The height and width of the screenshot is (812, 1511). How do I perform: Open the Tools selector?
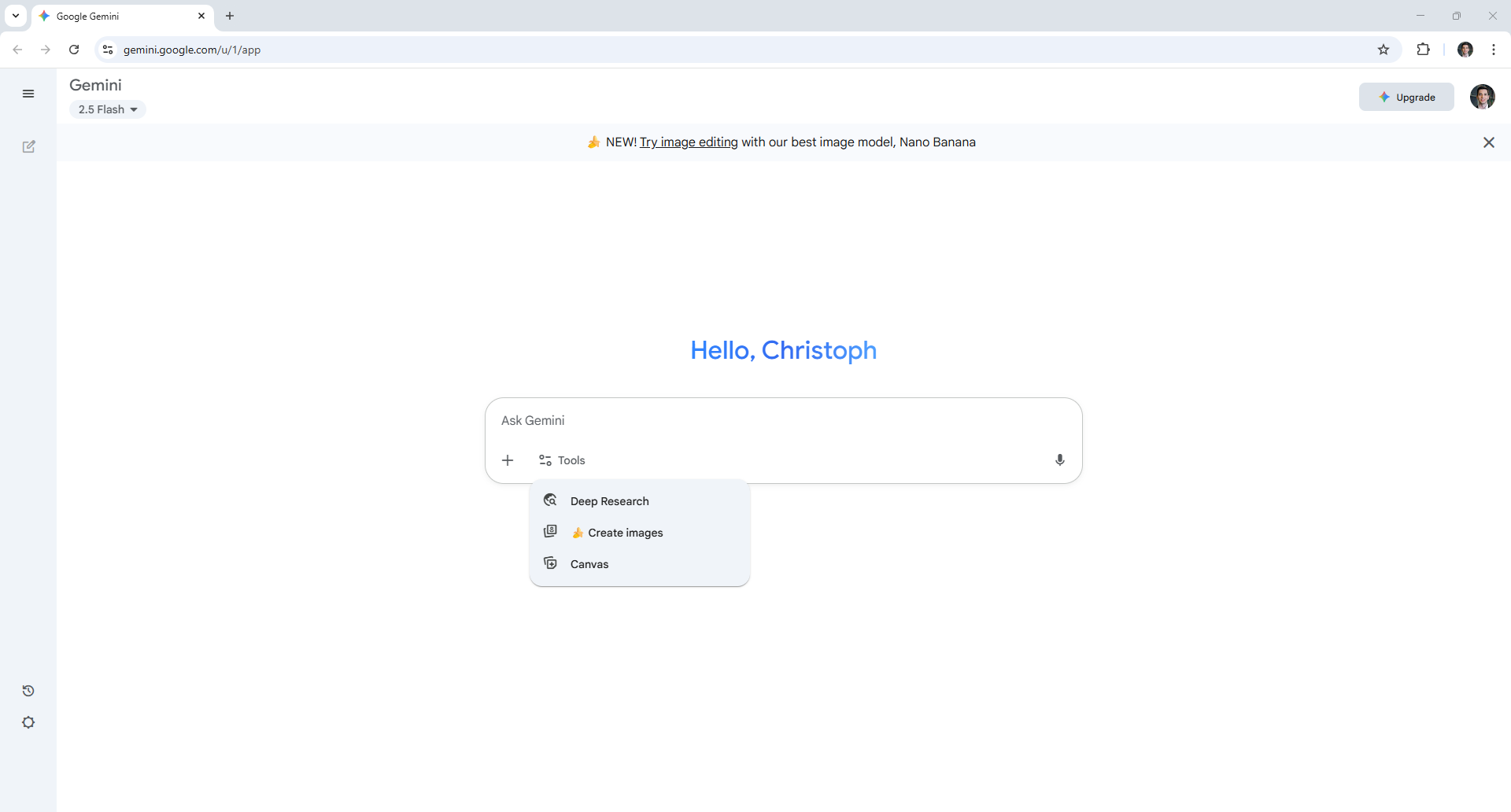[x=561, y=460]
